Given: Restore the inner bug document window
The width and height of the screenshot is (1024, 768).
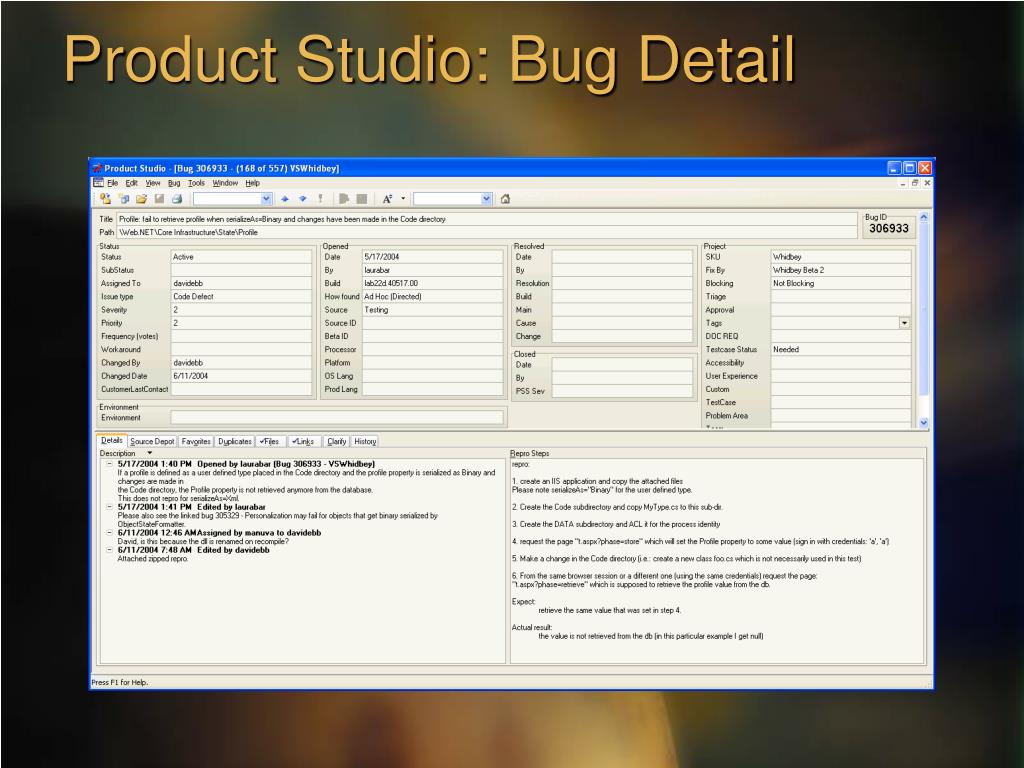Looking at the screenshot, I should tap(915, 184).
